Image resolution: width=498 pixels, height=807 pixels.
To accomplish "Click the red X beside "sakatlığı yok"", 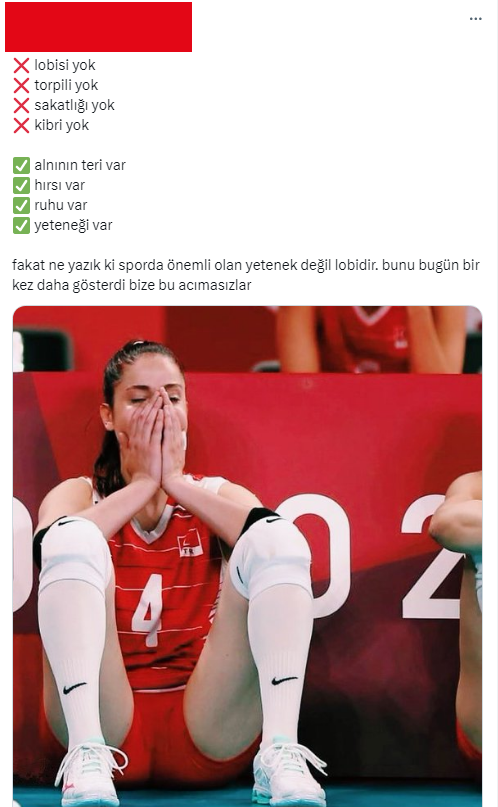I will pyautogui.click(x=21, y=106).
